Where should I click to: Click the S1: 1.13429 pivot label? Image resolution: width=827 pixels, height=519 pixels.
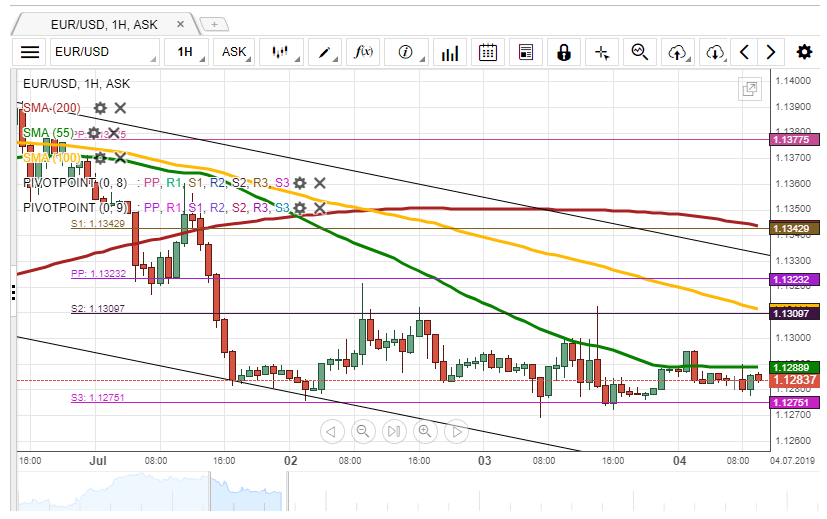(x=98, y=224)
